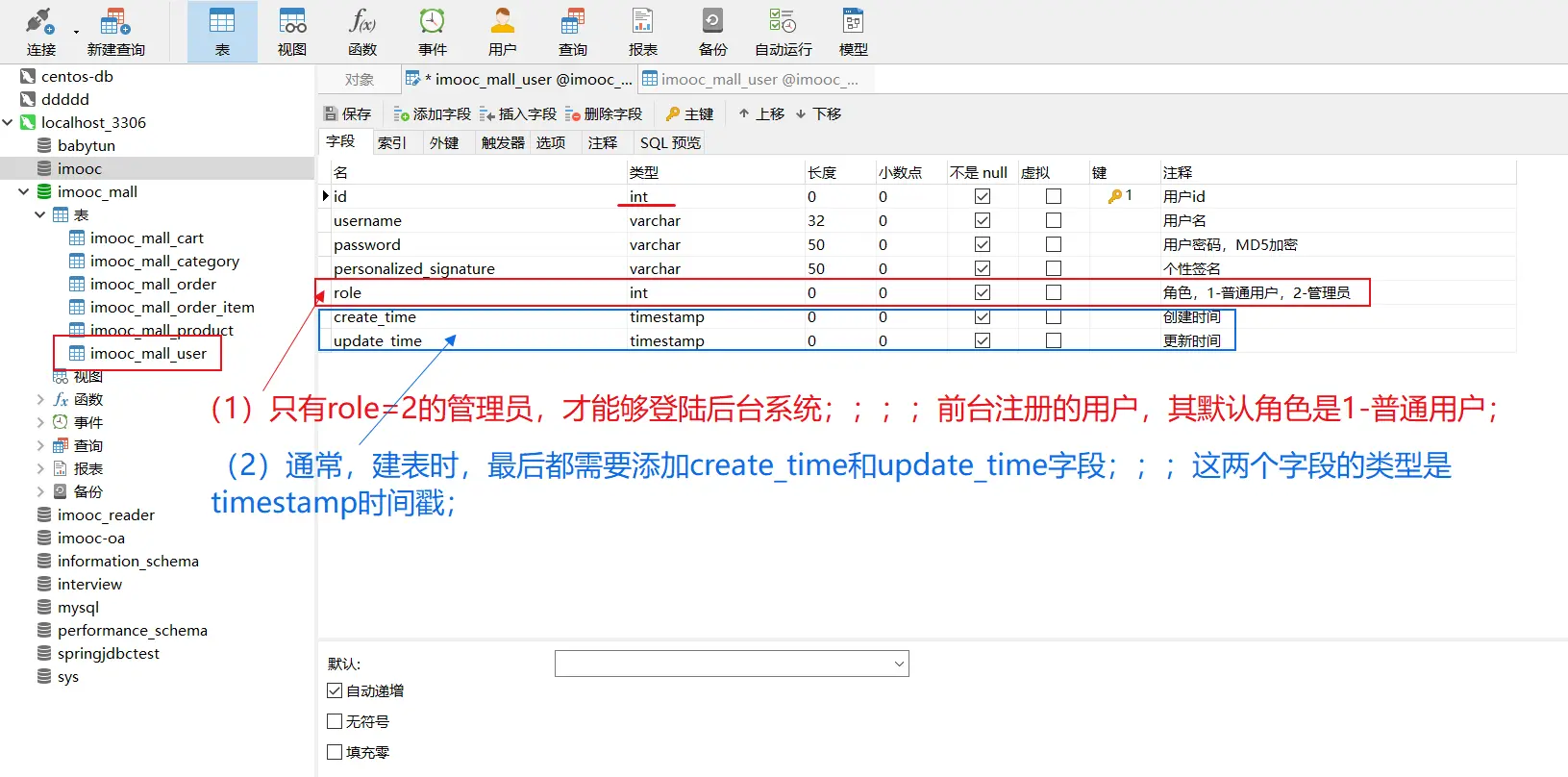Click 'timestamp' type of create_time
This screenshot has width=1568, height=777.
coord(667,316)
